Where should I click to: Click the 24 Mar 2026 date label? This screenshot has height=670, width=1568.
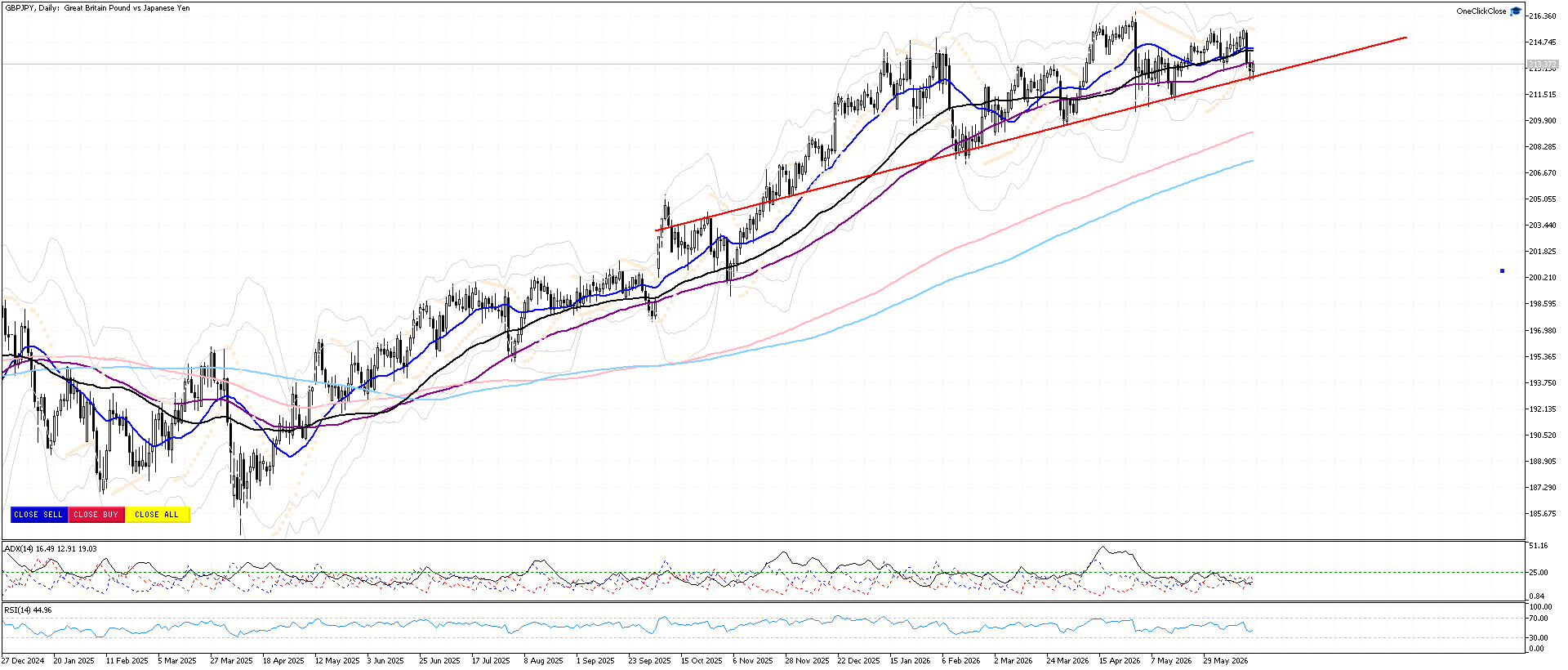click(1068, 661)
